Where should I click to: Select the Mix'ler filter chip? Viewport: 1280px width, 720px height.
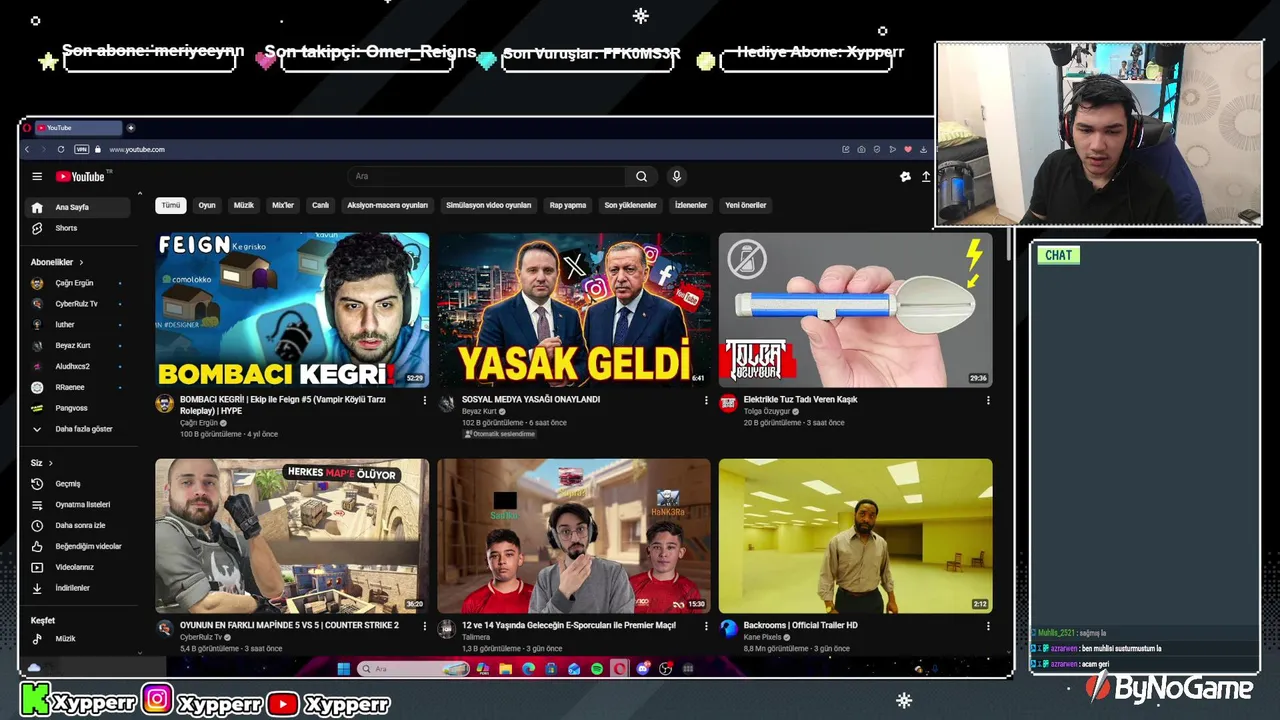[283, 205]
